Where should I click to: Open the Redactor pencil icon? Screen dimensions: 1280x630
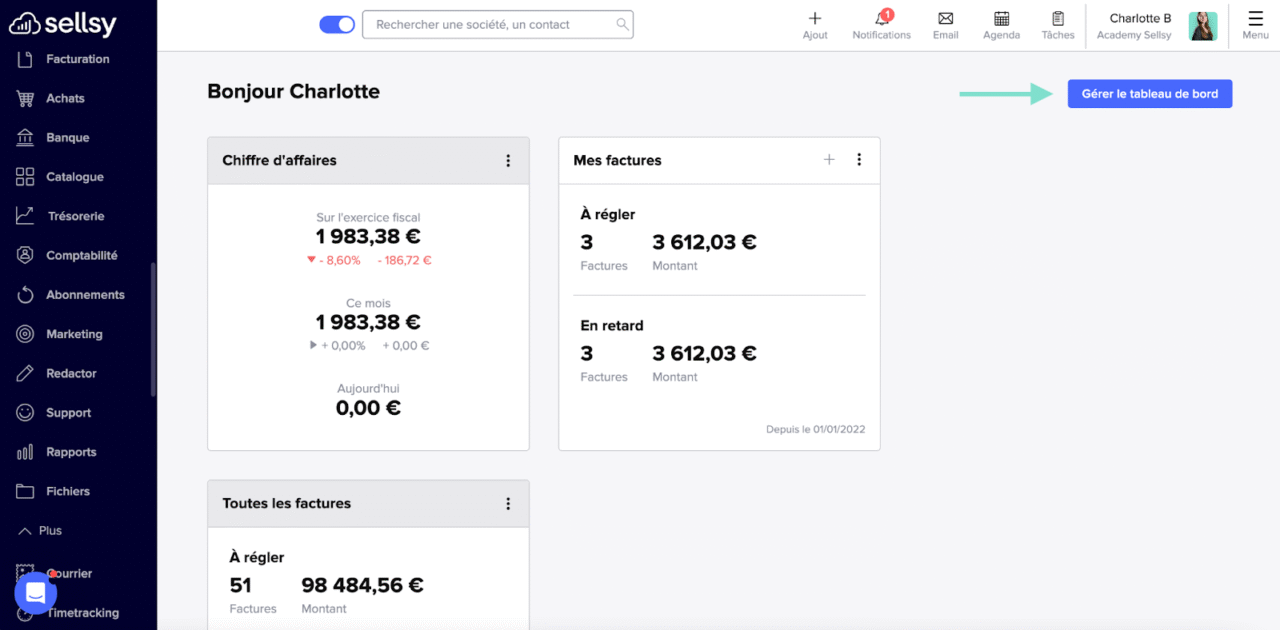pyautogui.click(x=25, y=373)
